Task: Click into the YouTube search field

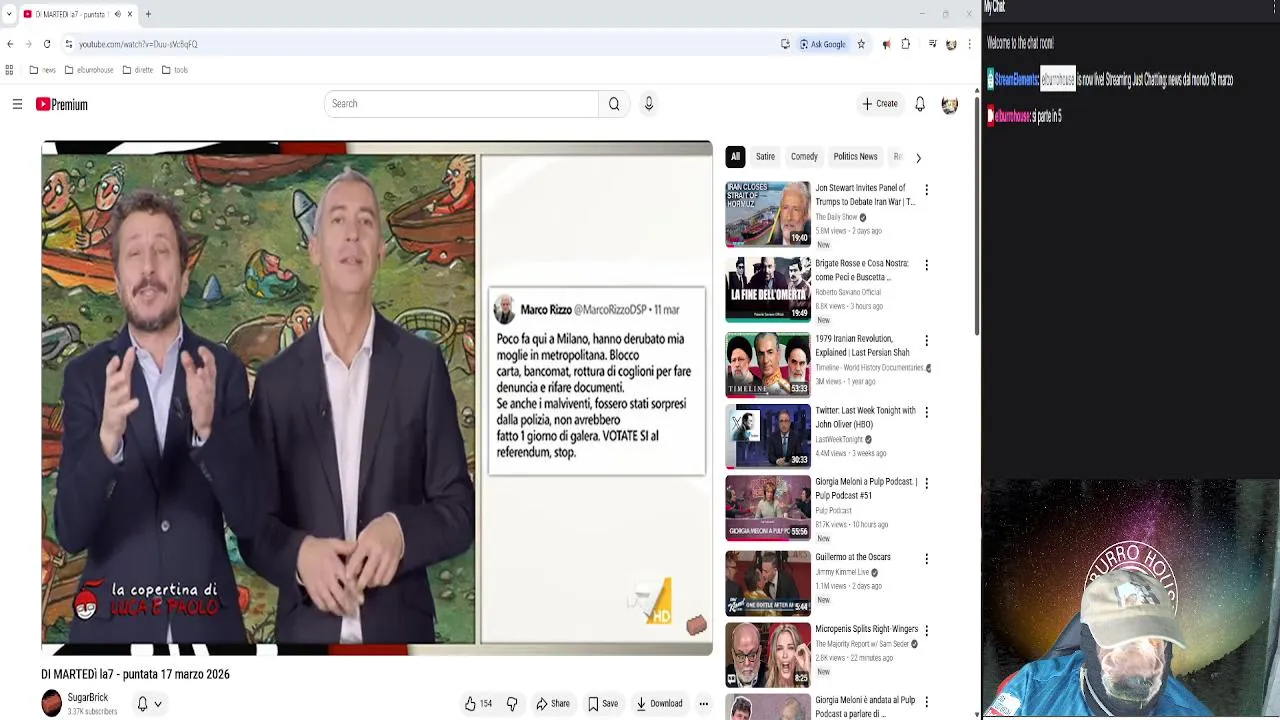Action: click(x=461, y=104)
